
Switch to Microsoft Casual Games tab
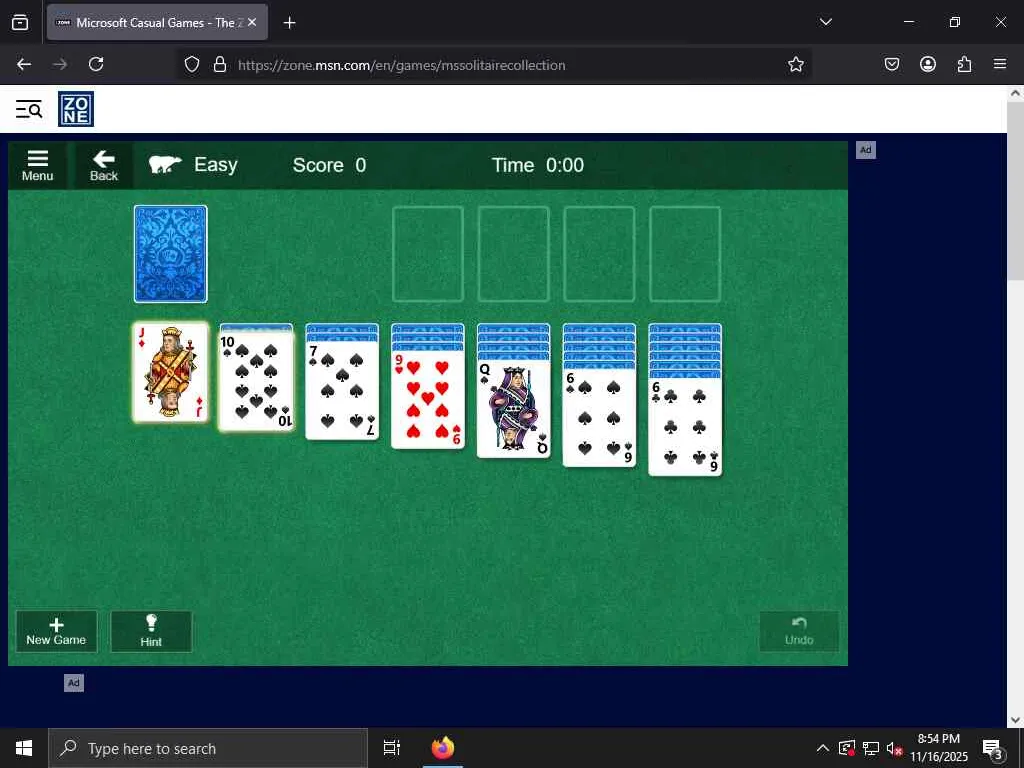(157, 22)
